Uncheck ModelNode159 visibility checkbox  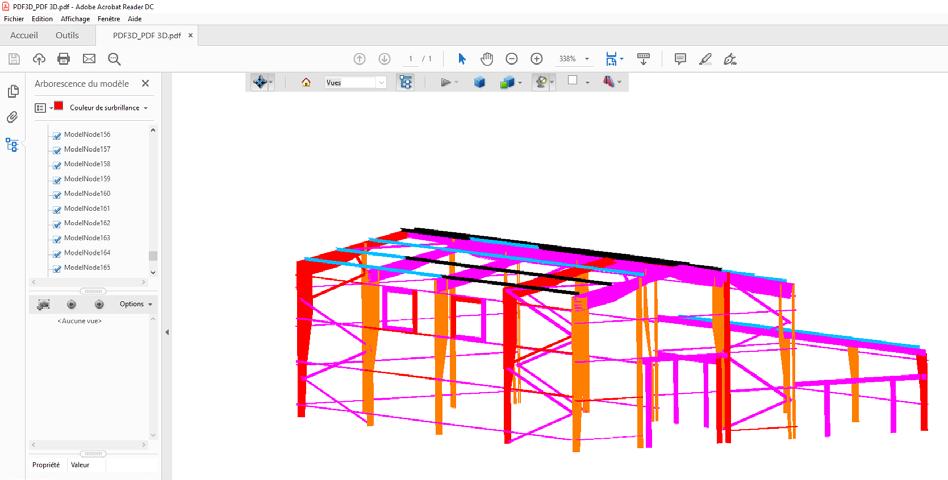tap(56, 180)
